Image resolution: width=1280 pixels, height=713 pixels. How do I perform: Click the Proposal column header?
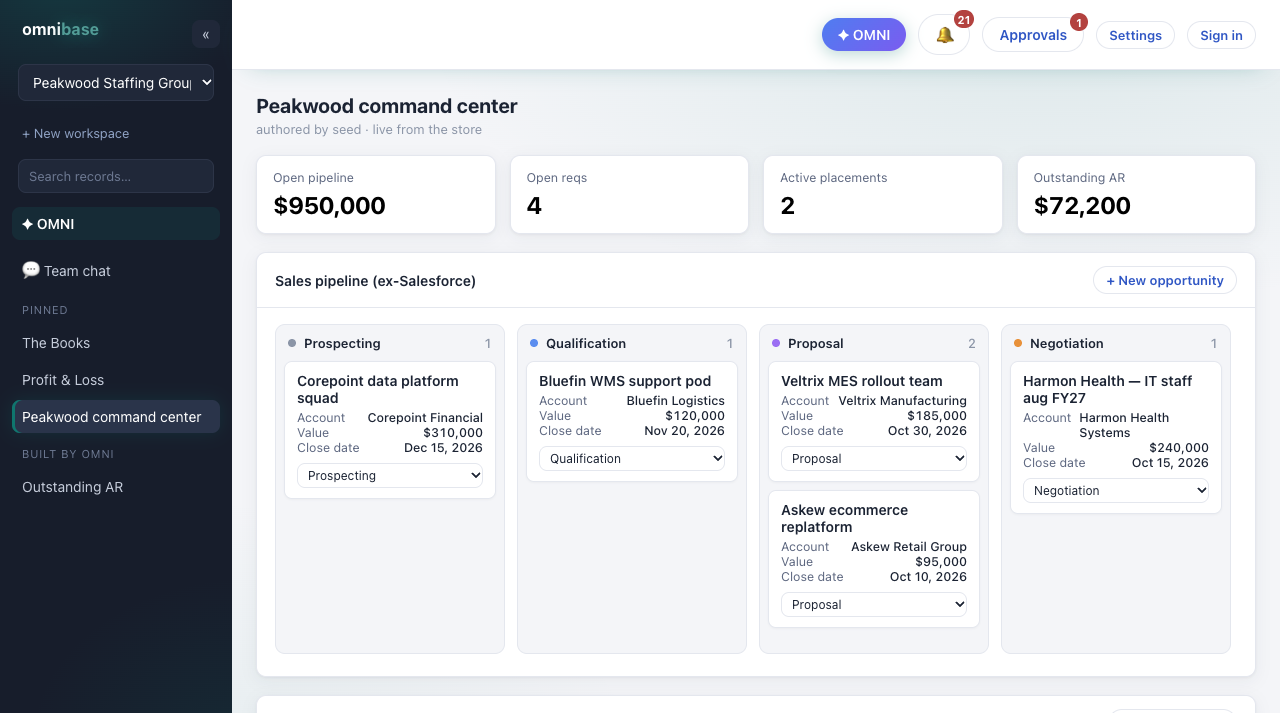tap(874, 343)
